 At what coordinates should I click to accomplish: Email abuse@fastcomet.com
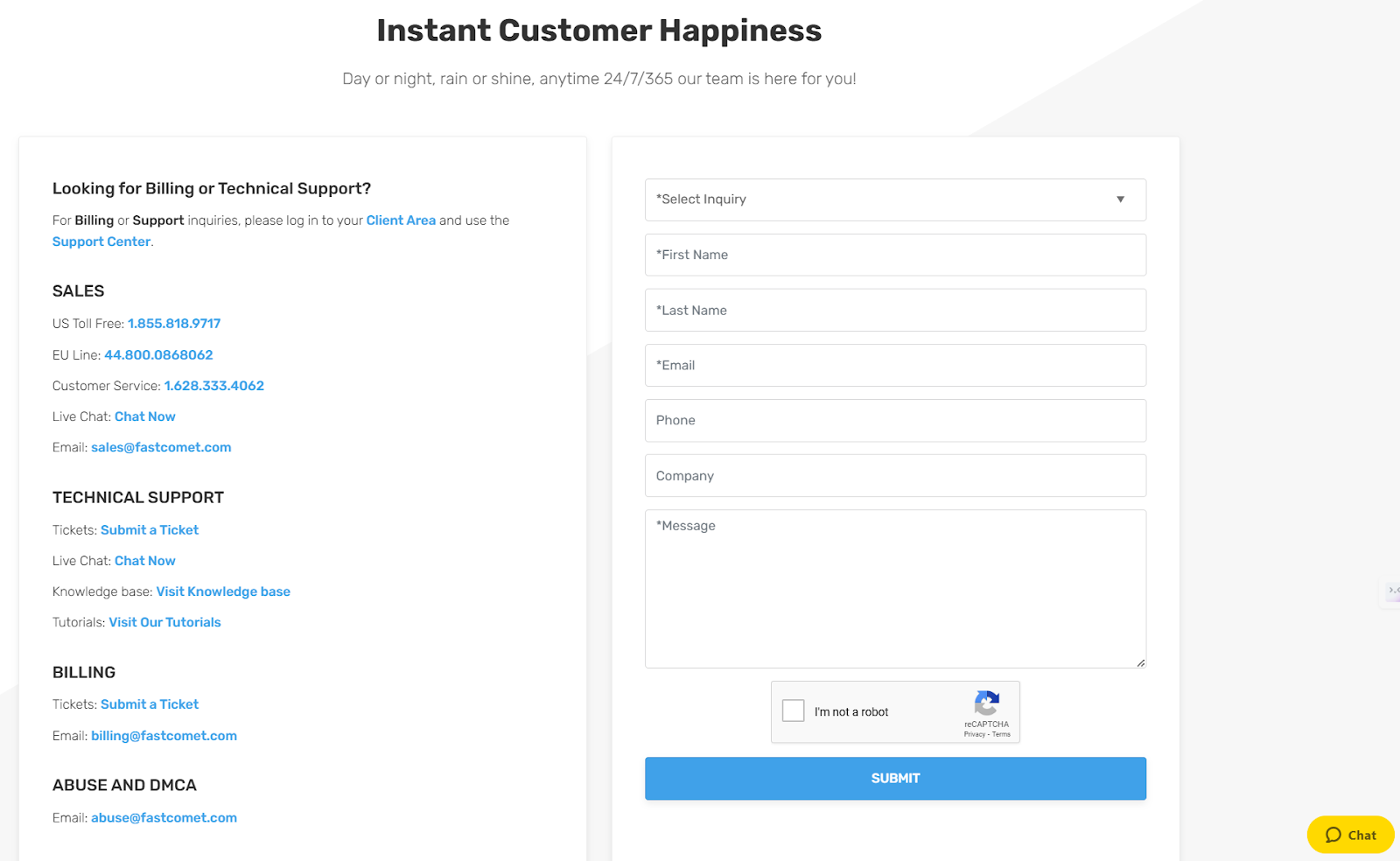(x=164, y=818)
